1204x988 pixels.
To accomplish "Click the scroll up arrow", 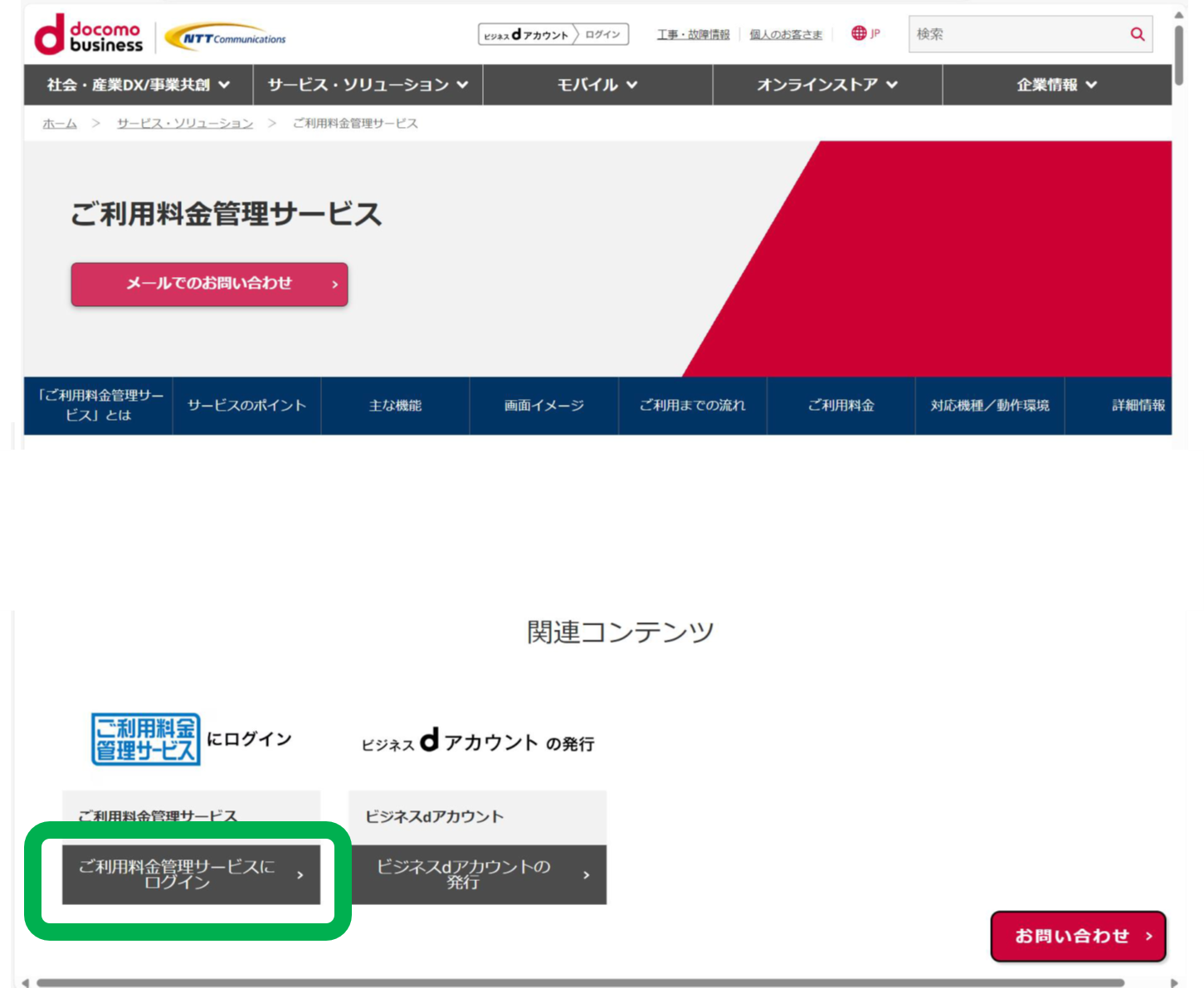I will pyautogui.click(x=1178, y=15).
